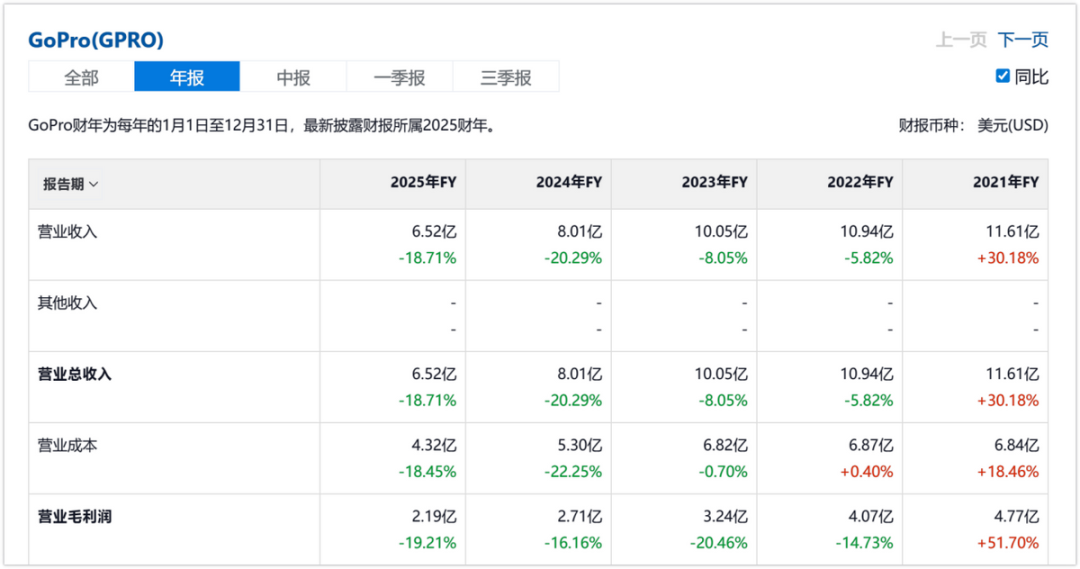Click the 2023年FY column header

(714, 183)
